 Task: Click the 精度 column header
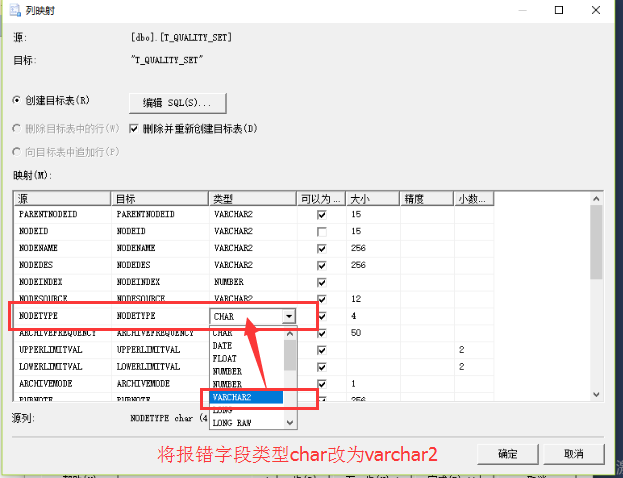point(427,199)
